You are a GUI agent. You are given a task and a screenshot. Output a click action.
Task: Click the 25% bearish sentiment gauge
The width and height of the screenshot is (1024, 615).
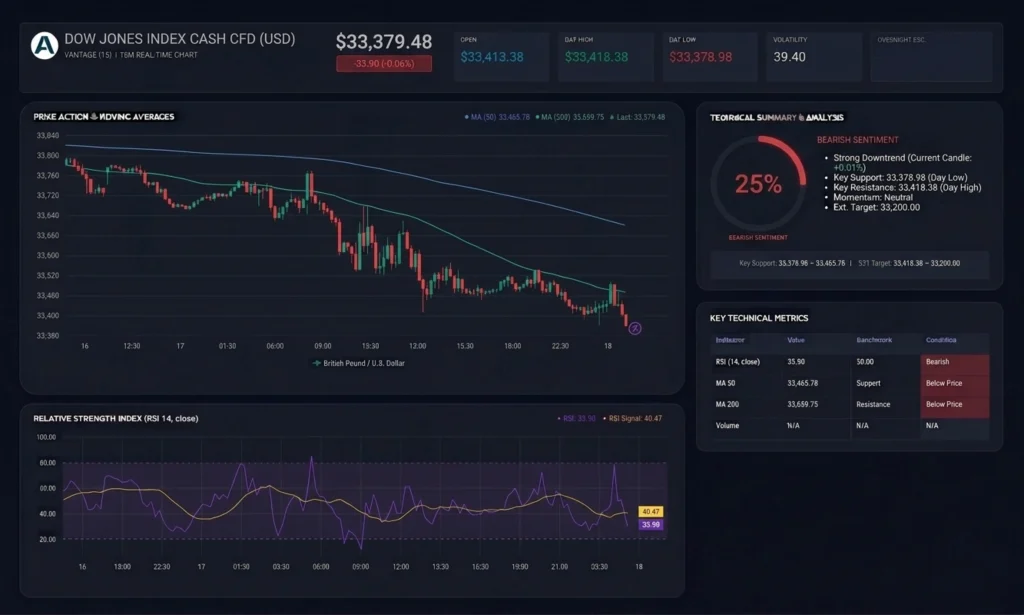758,184
